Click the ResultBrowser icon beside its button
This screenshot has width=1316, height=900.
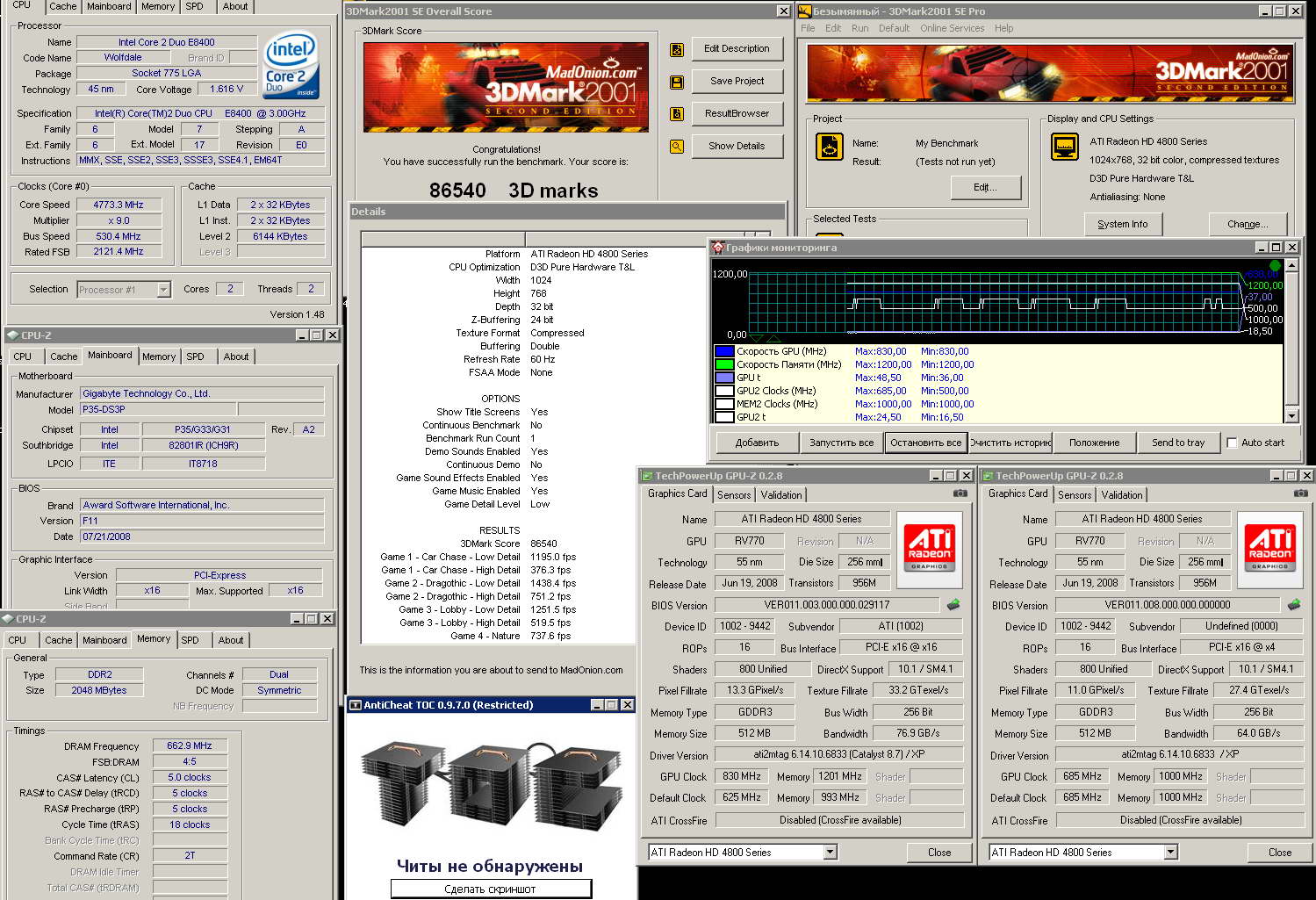point(677,114)
